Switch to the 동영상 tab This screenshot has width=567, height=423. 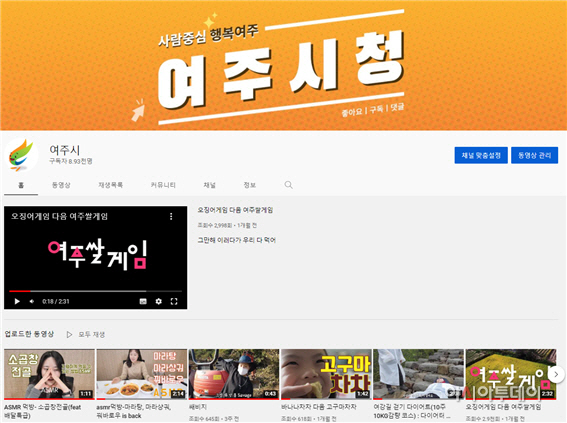pos(61,185)
